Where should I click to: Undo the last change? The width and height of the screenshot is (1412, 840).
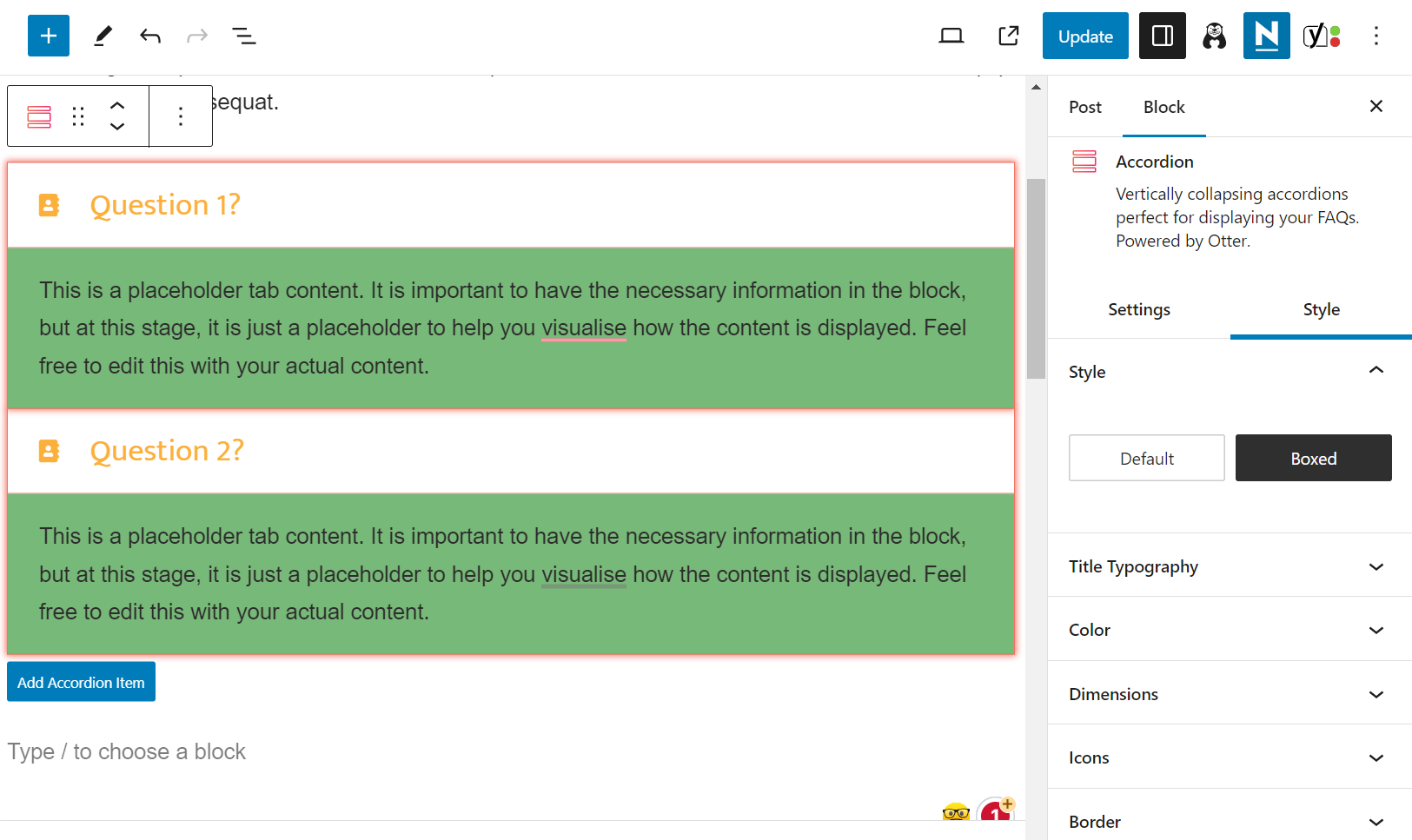pyautogui.click(x=150, y=36)
